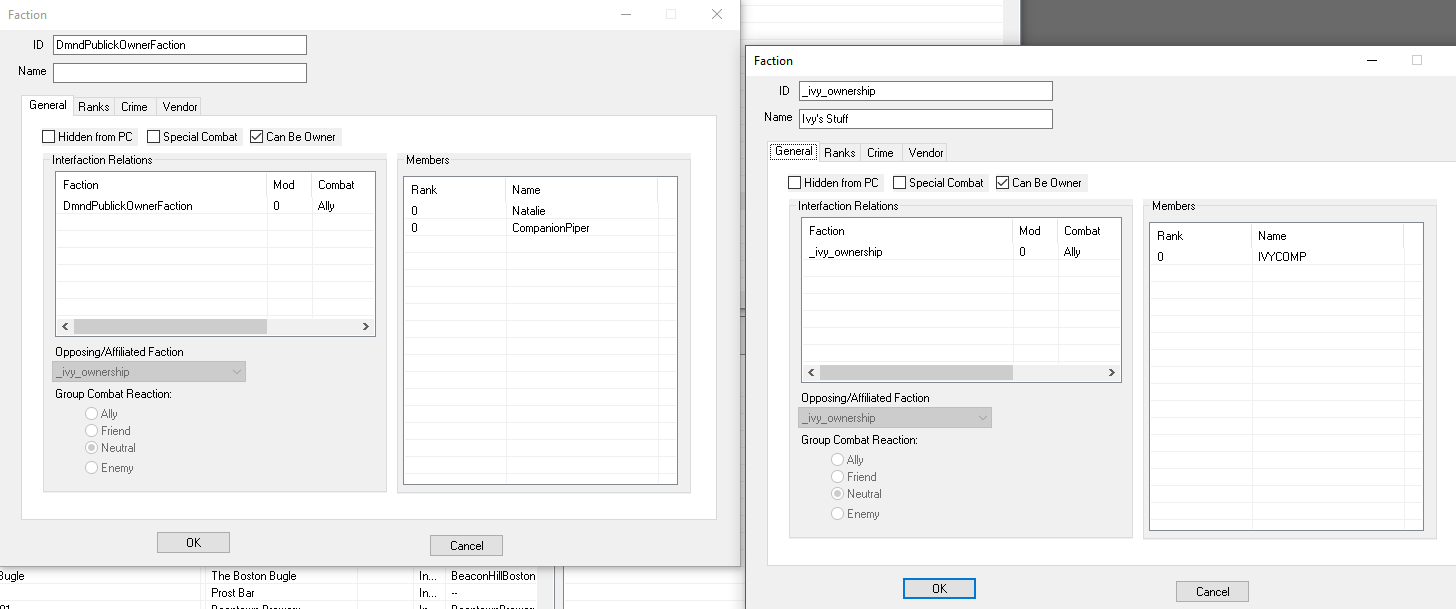The image size is (1456, 609).
Task: Click right scroll arrow in DmndPublickOwnerFaction relations list
Action: pos(366,327)
